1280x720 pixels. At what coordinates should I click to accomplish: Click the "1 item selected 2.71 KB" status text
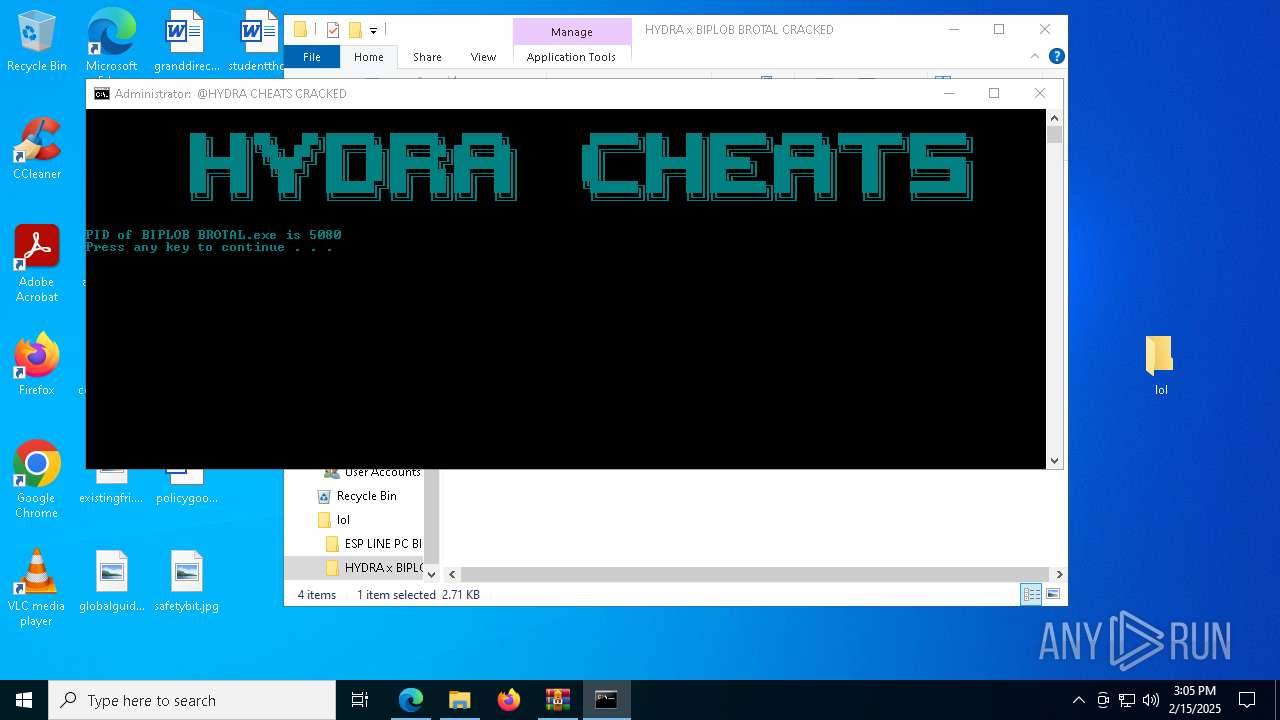pos(418,595)
